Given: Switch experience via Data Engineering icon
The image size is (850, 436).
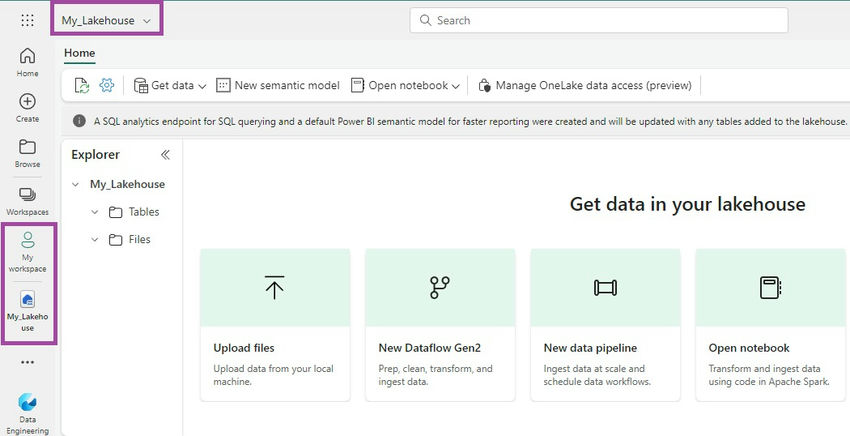Looking at the screenshot, I should coord(27,414).
